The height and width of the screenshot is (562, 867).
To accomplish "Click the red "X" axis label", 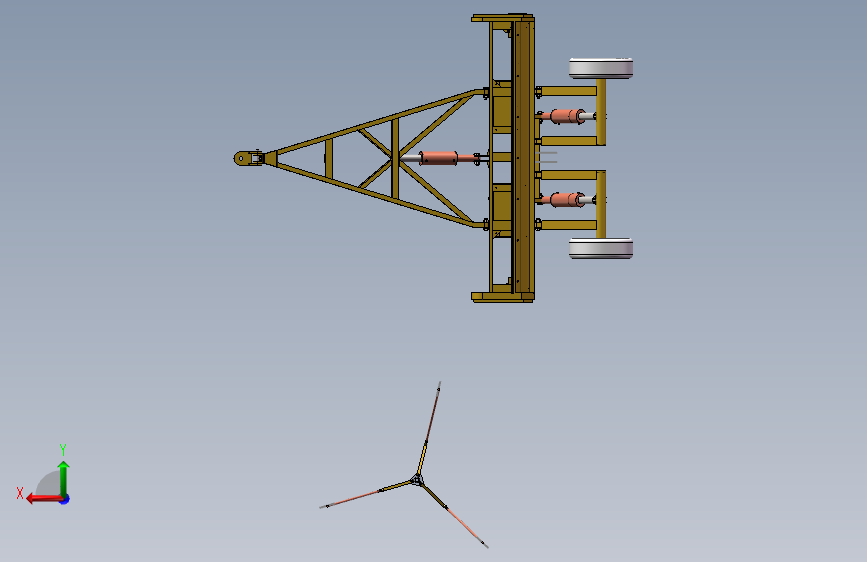I will (20, 493).
